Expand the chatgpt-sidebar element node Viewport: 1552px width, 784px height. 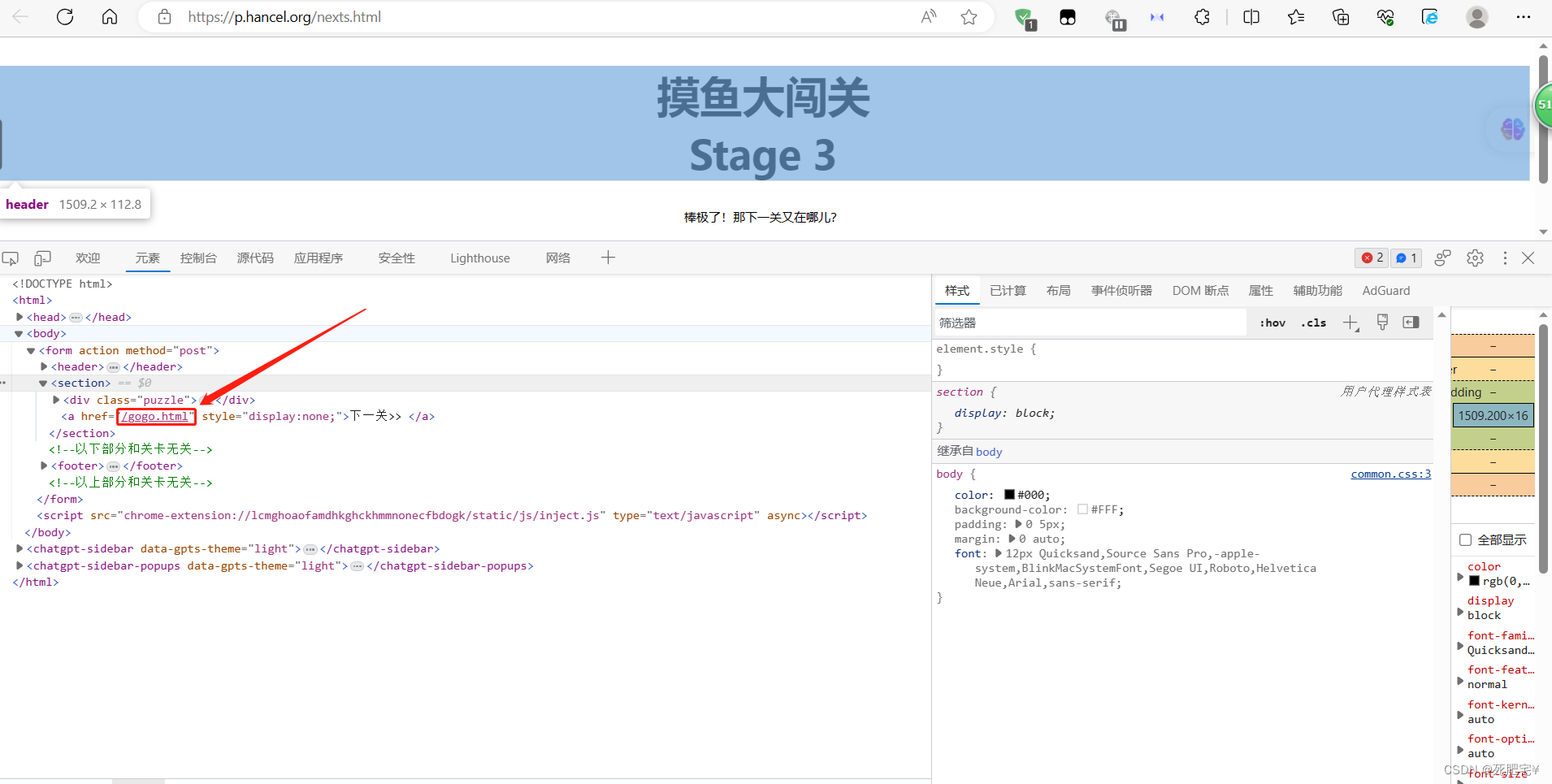20,548
